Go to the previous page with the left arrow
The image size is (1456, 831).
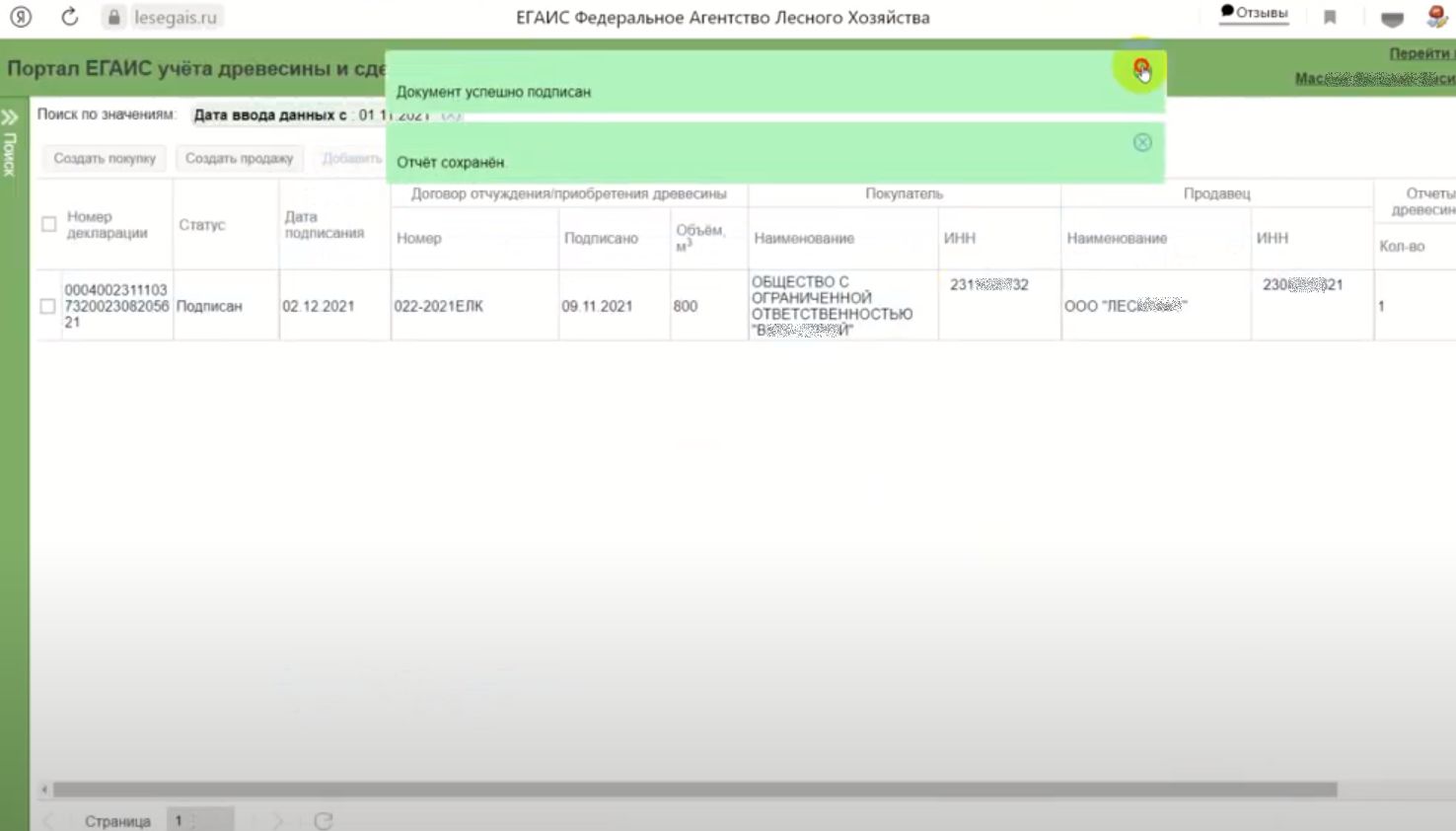49,821
